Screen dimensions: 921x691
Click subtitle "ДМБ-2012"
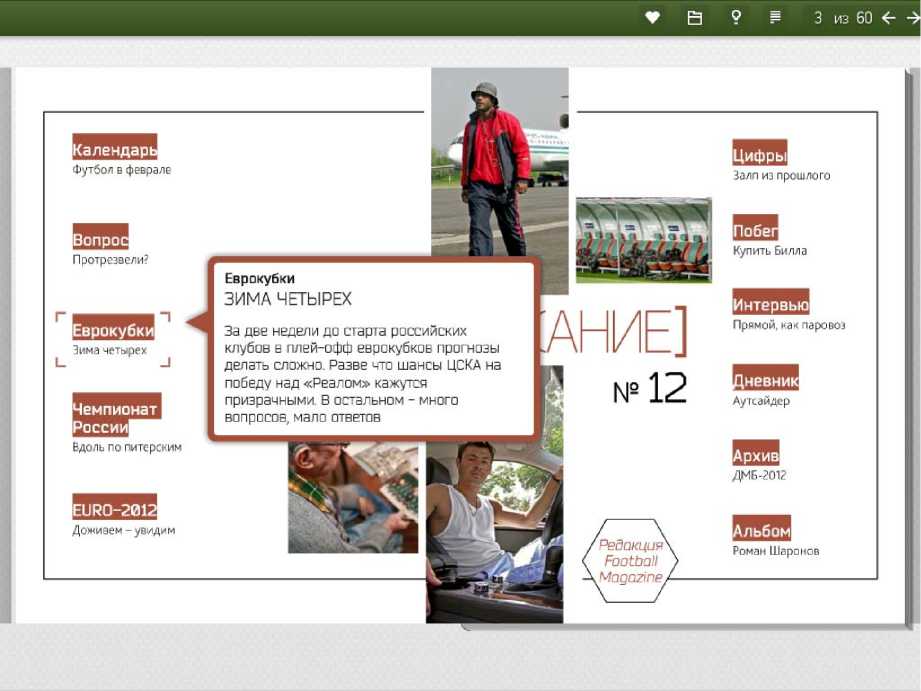759,475
